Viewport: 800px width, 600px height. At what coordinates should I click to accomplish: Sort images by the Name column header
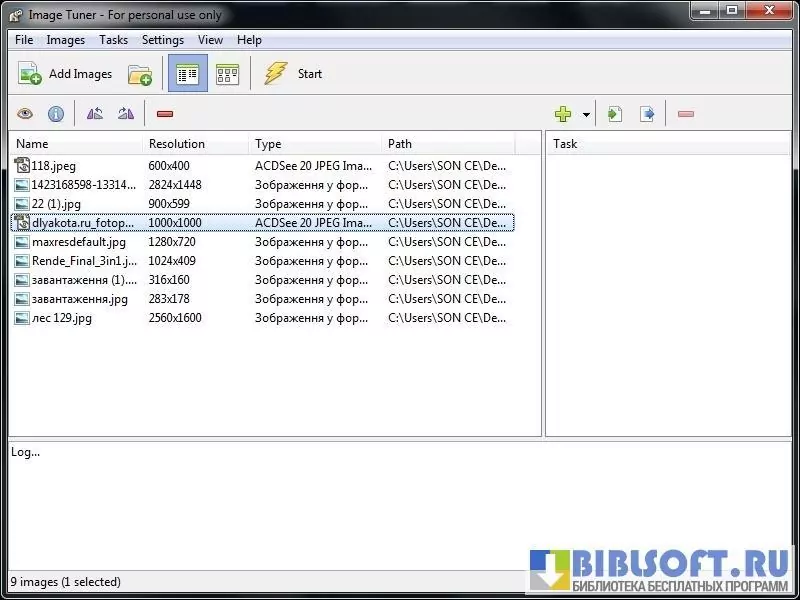point(32,144)
